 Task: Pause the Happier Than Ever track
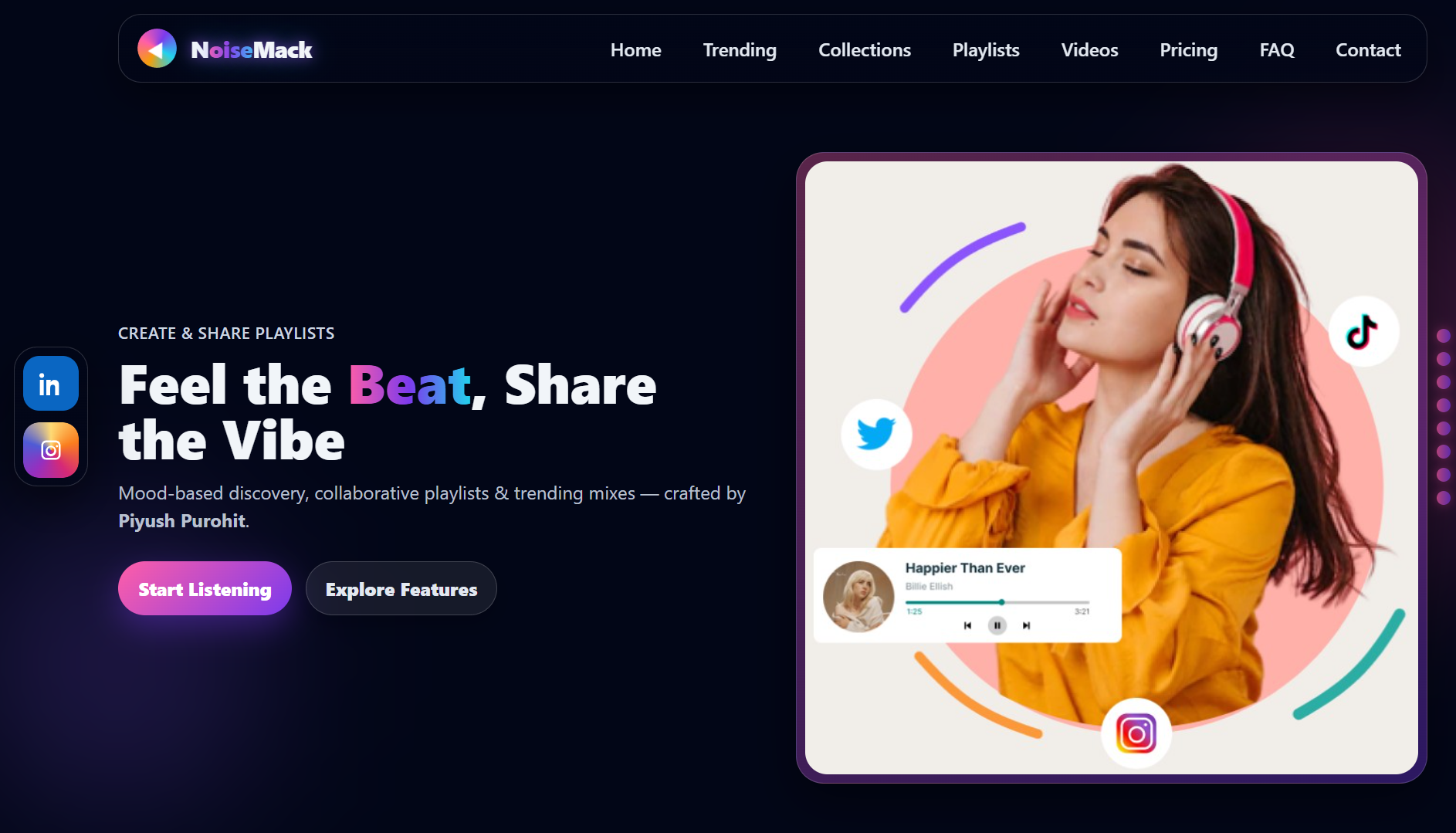pyautogui.click(x=997, y=625)
